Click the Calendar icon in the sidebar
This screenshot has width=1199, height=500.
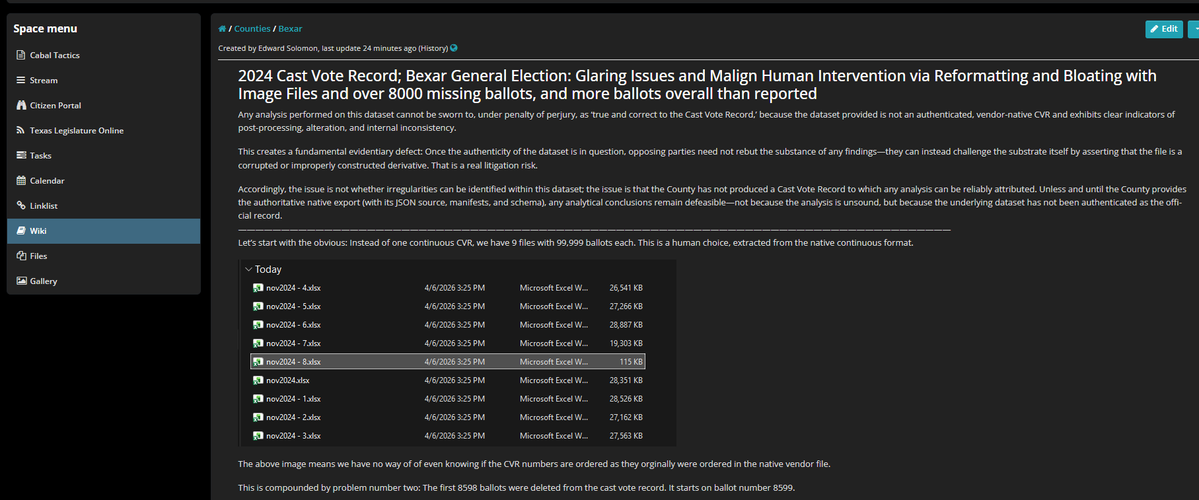click(x=21, y=180)
